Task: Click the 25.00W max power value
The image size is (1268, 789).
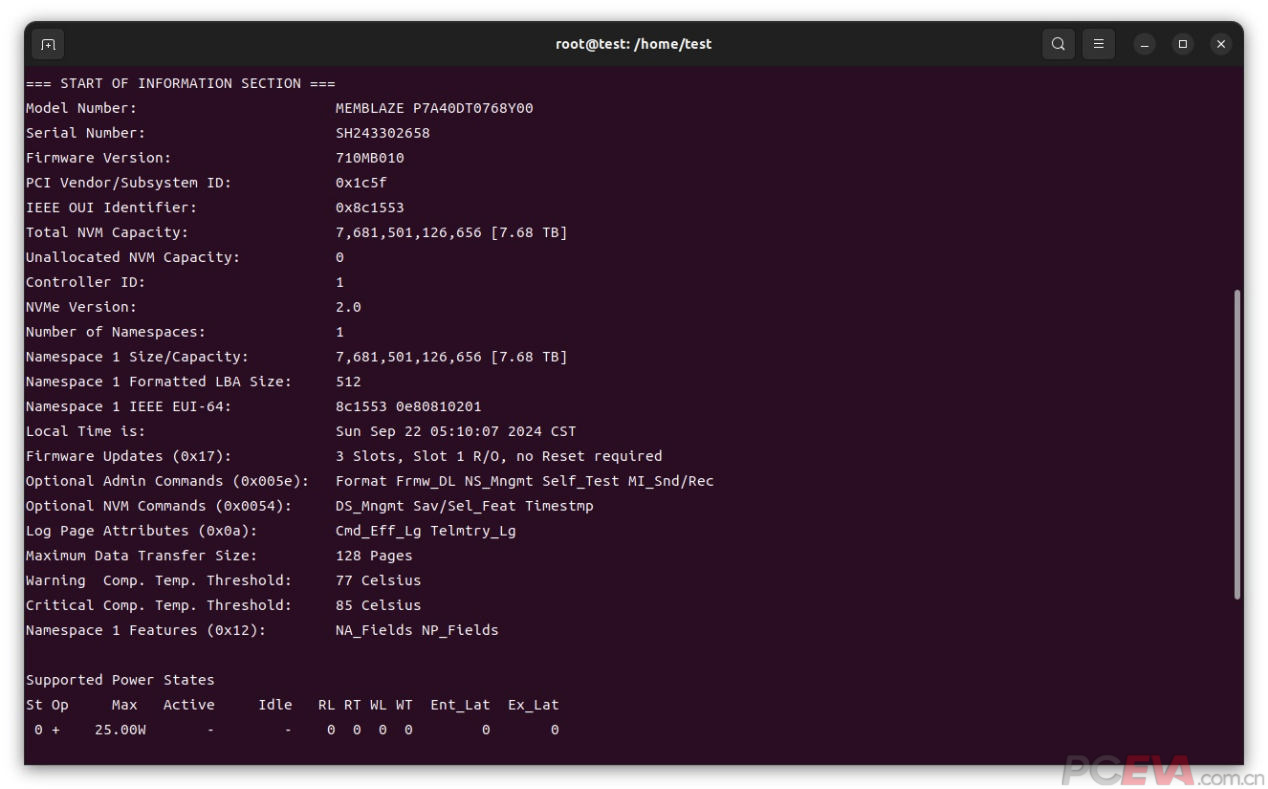Action: pyautogui.click(x=120, y=730)
